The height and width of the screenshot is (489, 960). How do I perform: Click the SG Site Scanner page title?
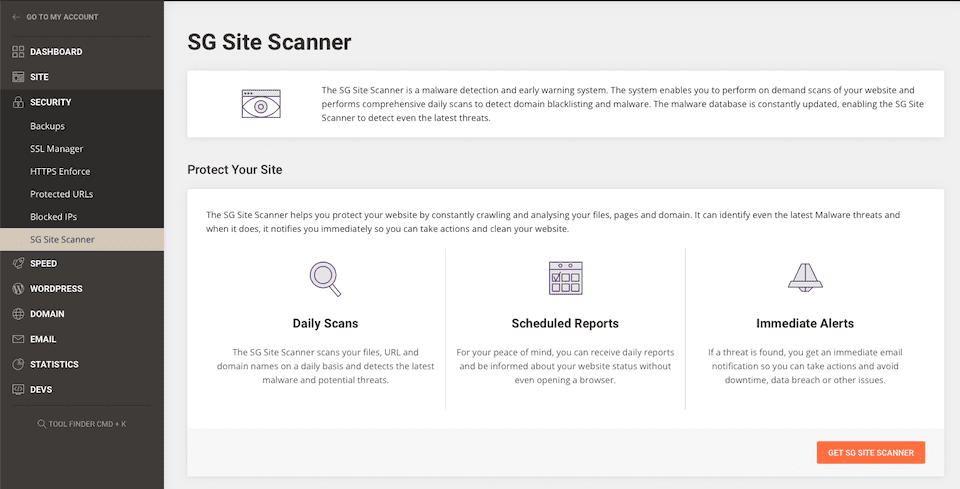(x=269, y=42)
